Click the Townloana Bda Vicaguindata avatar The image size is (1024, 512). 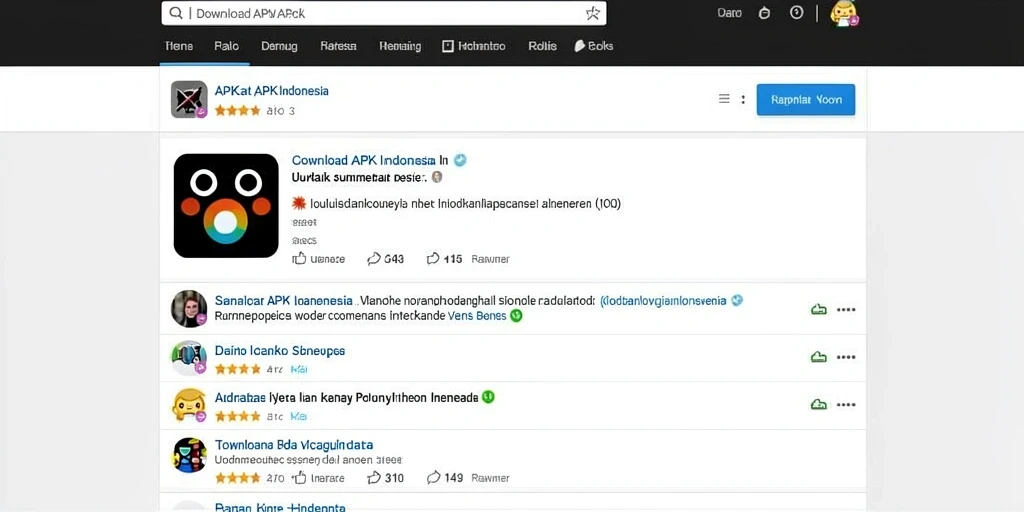coord(190,455)
